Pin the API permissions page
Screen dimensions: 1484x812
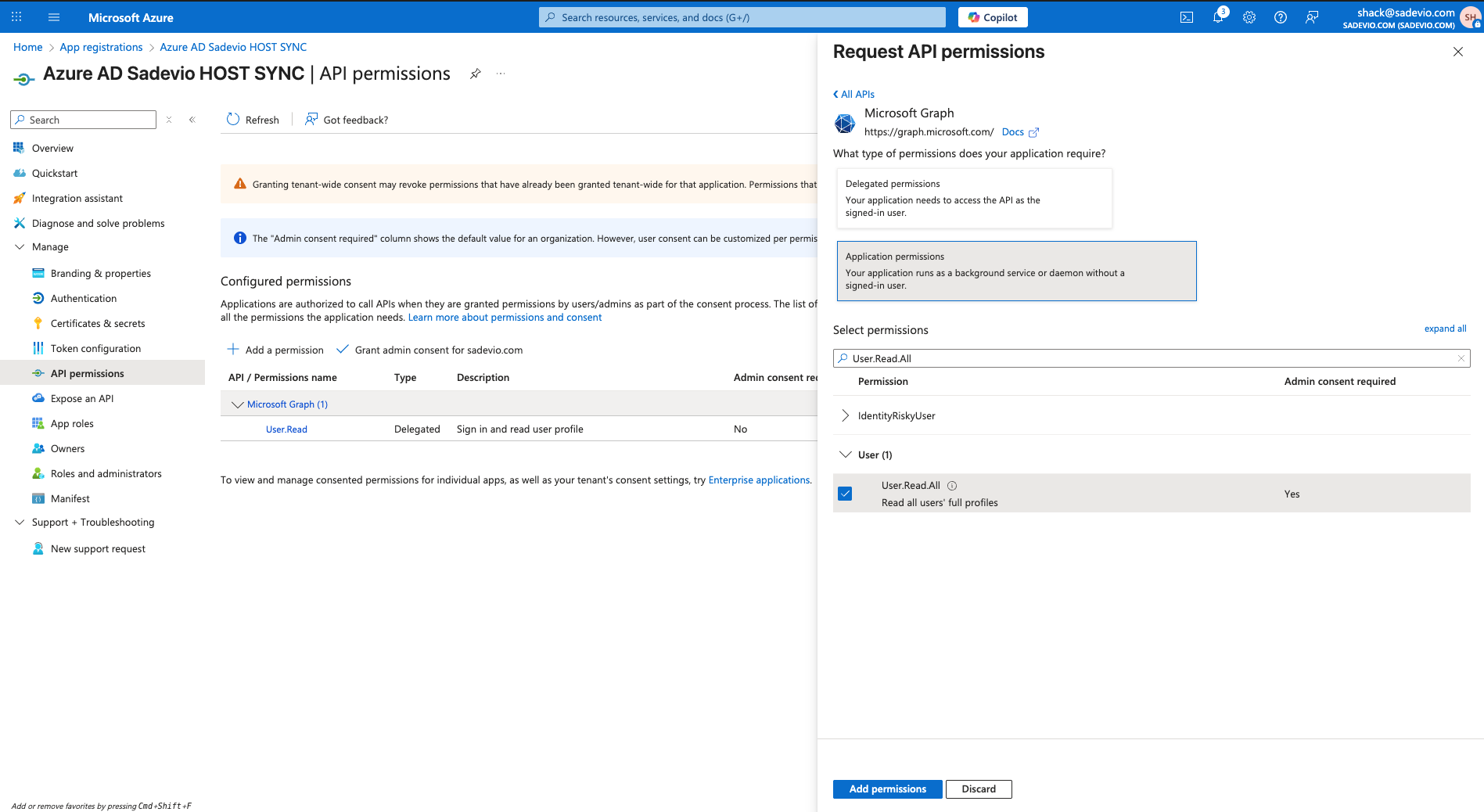point(475,74)
